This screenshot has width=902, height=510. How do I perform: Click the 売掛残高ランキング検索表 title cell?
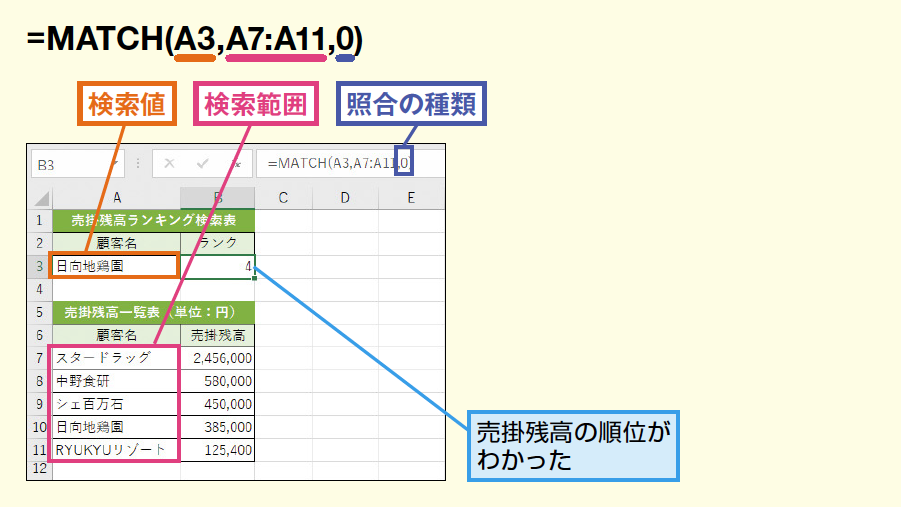tap(153, 220)
